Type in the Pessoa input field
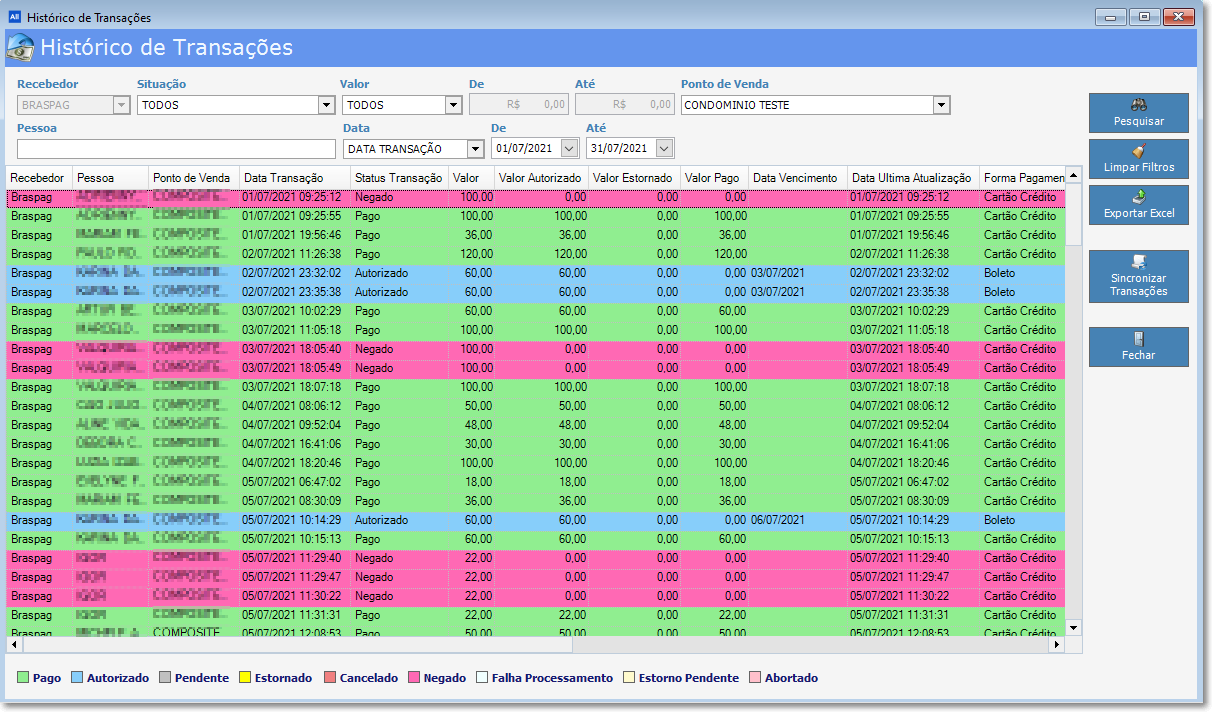Viewport: 1212px width, 712px height. click(x=176, y=149)
